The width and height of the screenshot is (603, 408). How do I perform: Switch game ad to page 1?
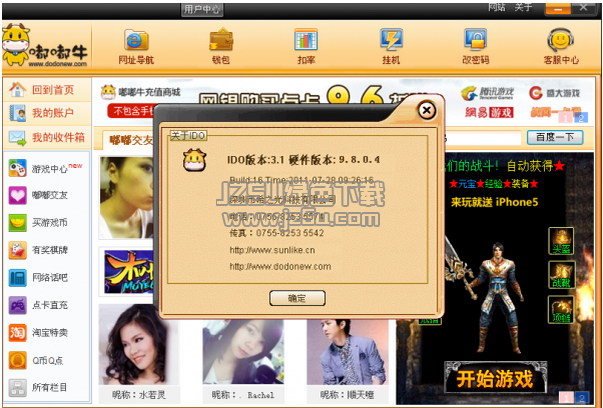[566, 397]
